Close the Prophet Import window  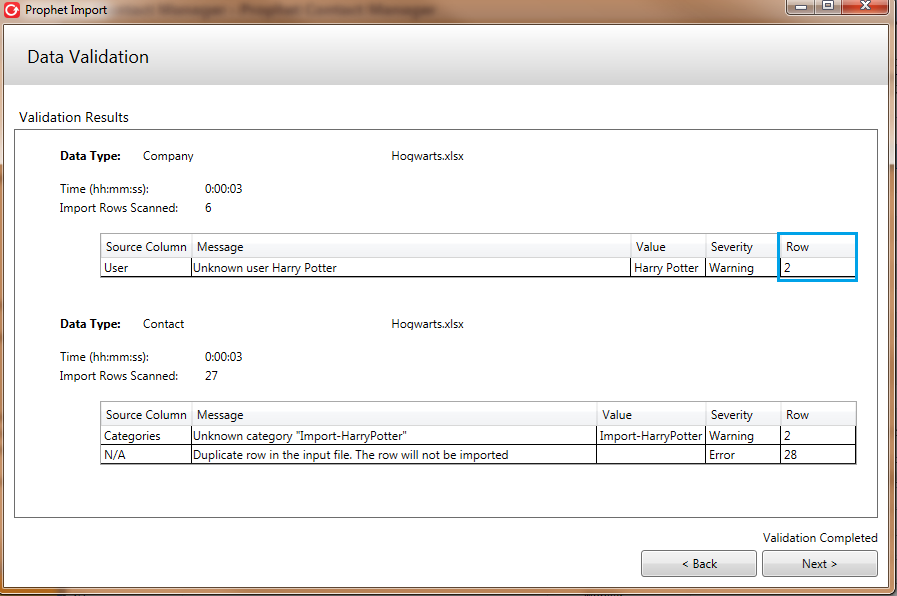(x=865, y=6)
